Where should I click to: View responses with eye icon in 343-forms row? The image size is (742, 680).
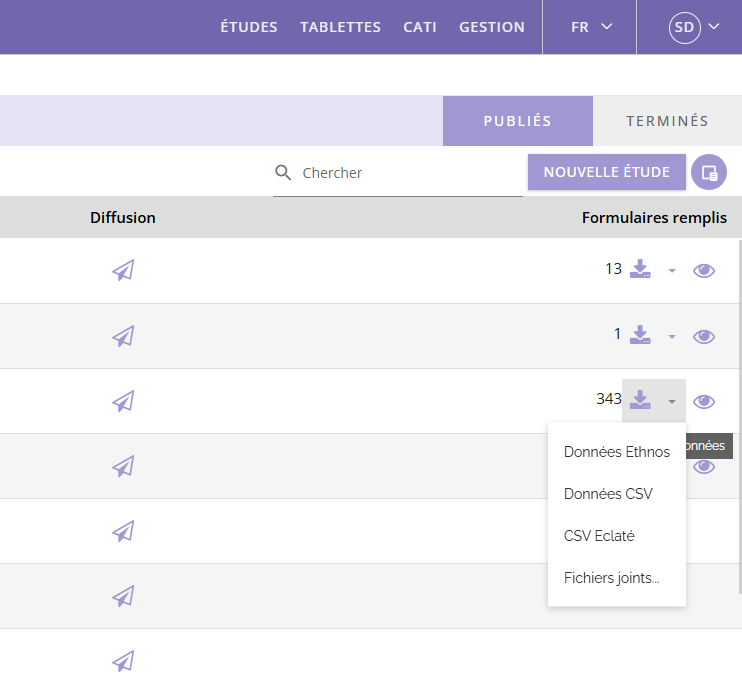(x=704, y=401)
